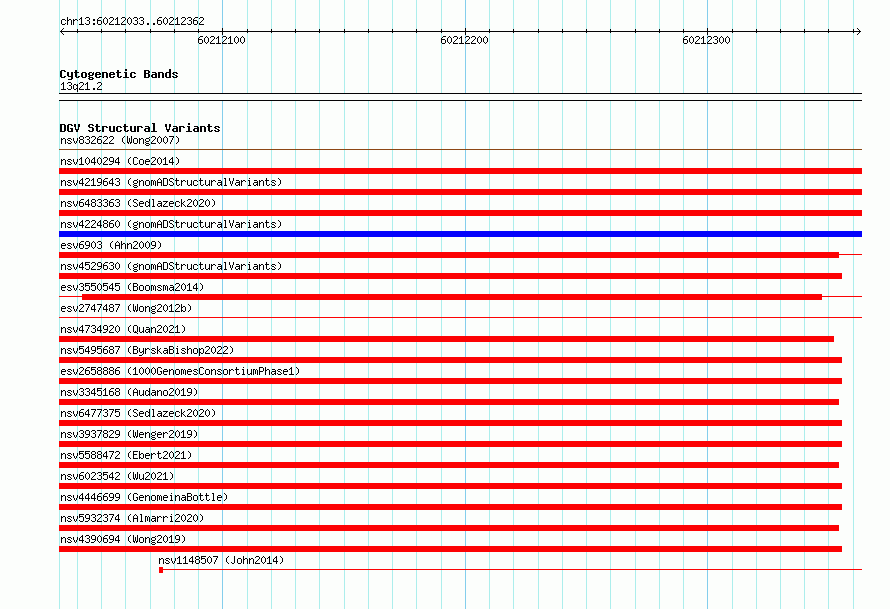890x609 pixels.
Task: Select nsv5588472 (Ebert2021) label
Action: (126, 455)
